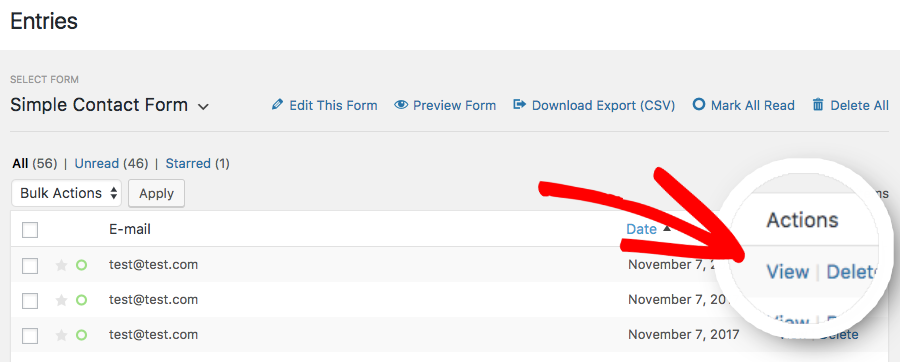Show All entries filter
Viewport: 900px width, 362px height.
point(20,164)
